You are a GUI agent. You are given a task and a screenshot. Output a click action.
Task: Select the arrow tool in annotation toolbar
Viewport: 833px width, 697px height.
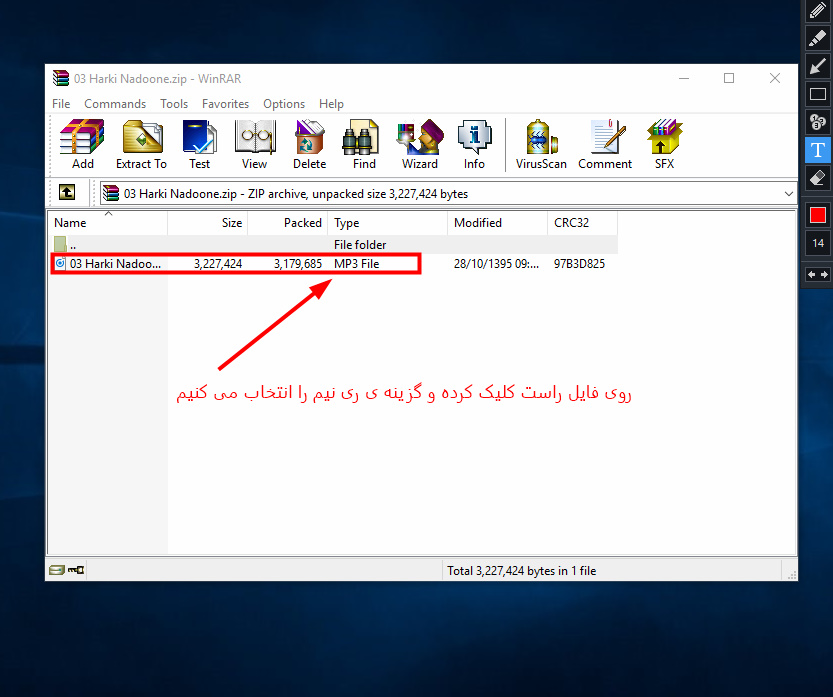point(818,66)
